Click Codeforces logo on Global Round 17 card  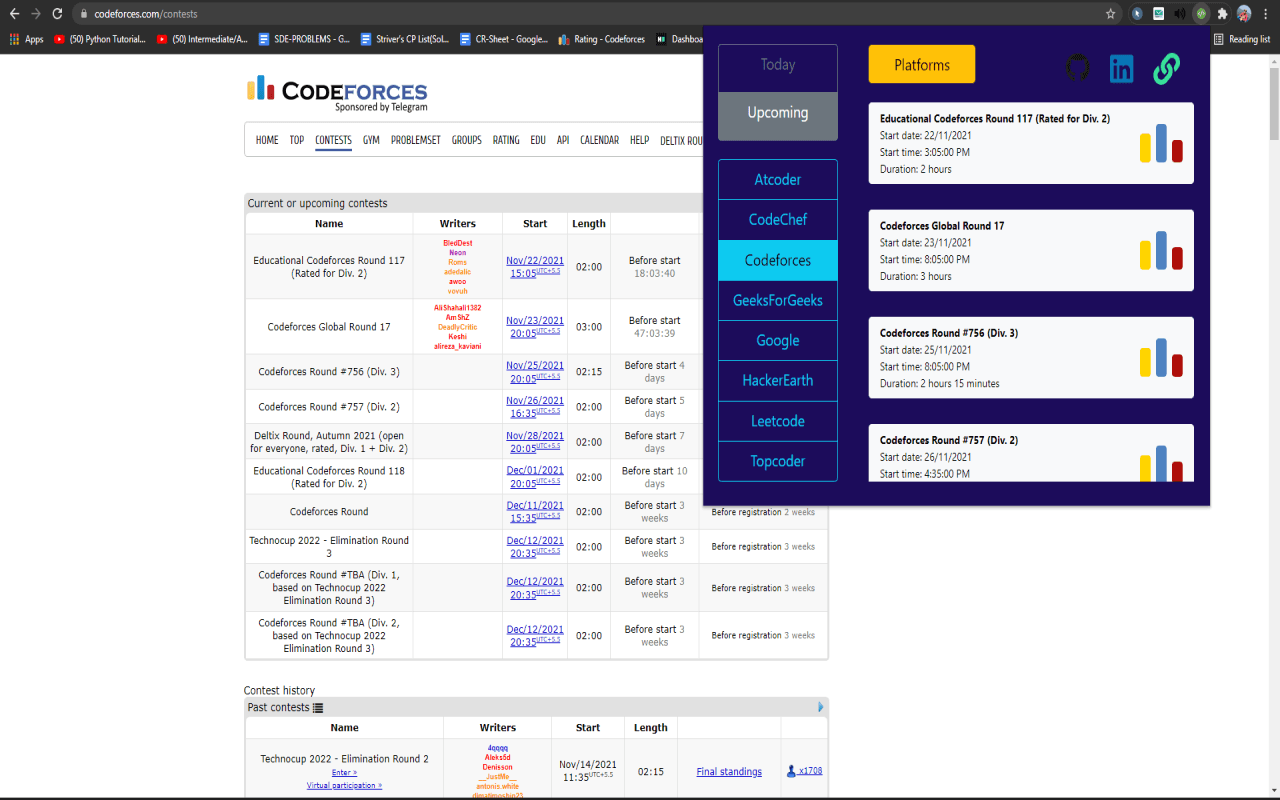[x=1161, y=250]
